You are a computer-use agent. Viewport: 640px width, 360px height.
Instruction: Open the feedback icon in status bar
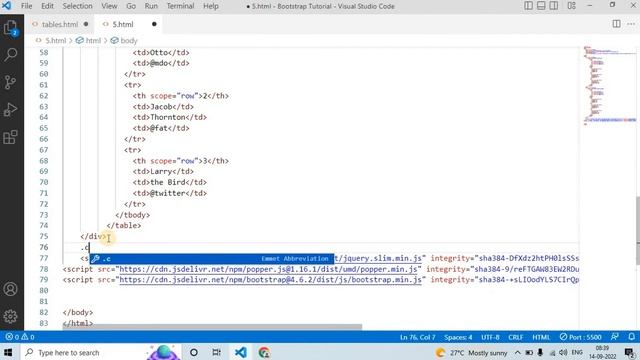point(615,337)
